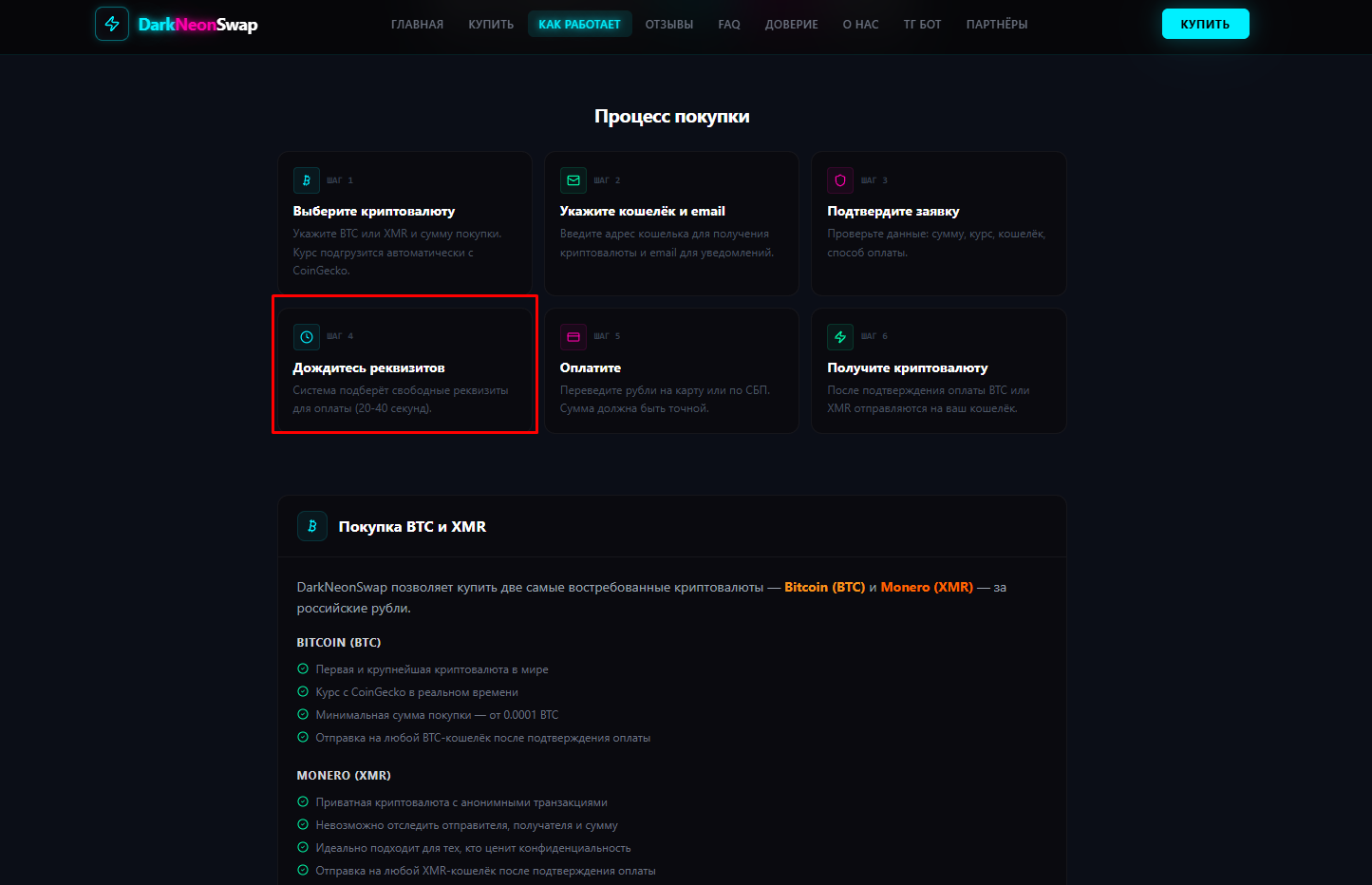
Task: Open the ГЛАВНАЯ navigation item
Action: coord(418,25)
